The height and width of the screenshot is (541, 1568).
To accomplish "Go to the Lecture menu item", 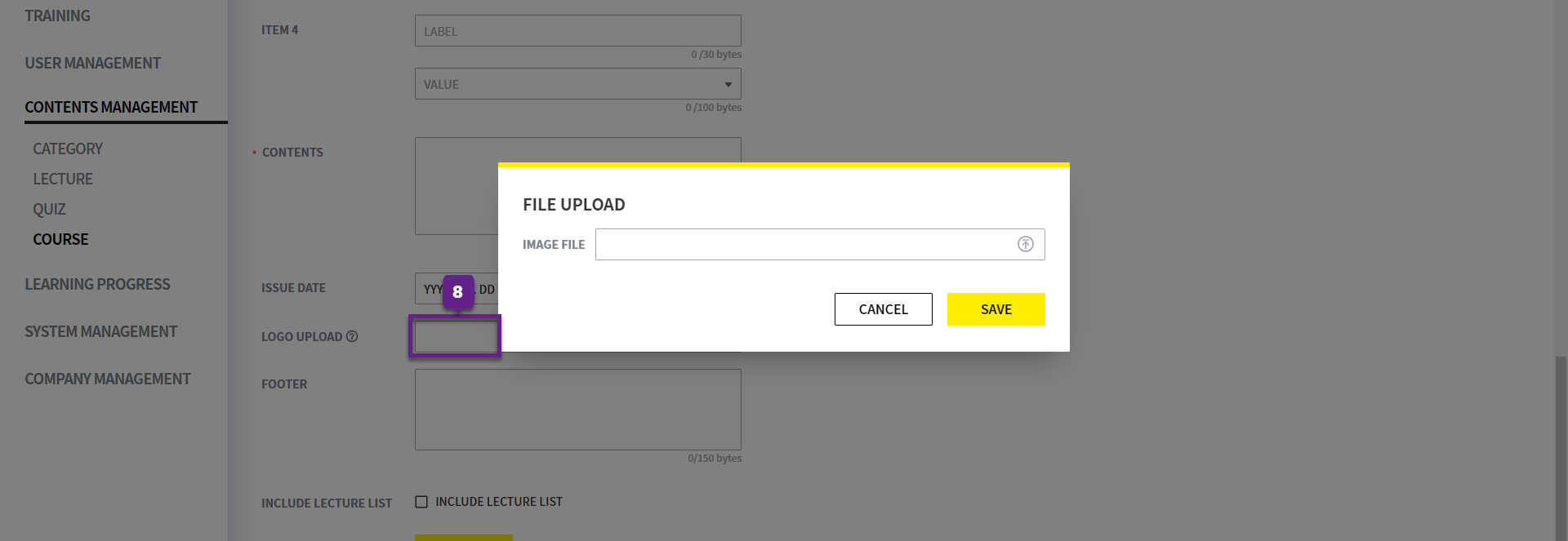I will pyautogui.click(x=63, y=179).
